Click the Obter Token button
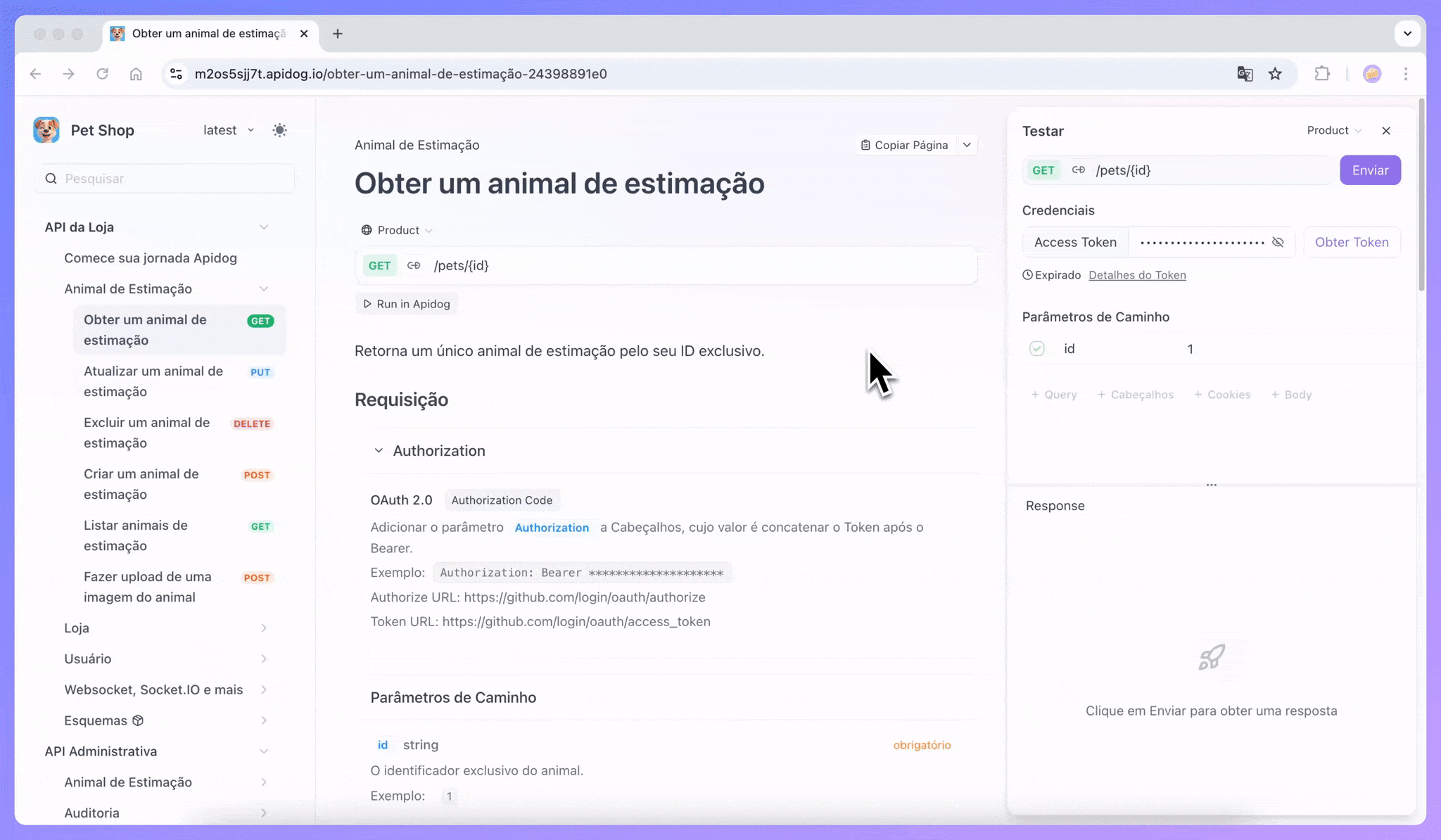Screen dimensions: 1441x840 1352,242
